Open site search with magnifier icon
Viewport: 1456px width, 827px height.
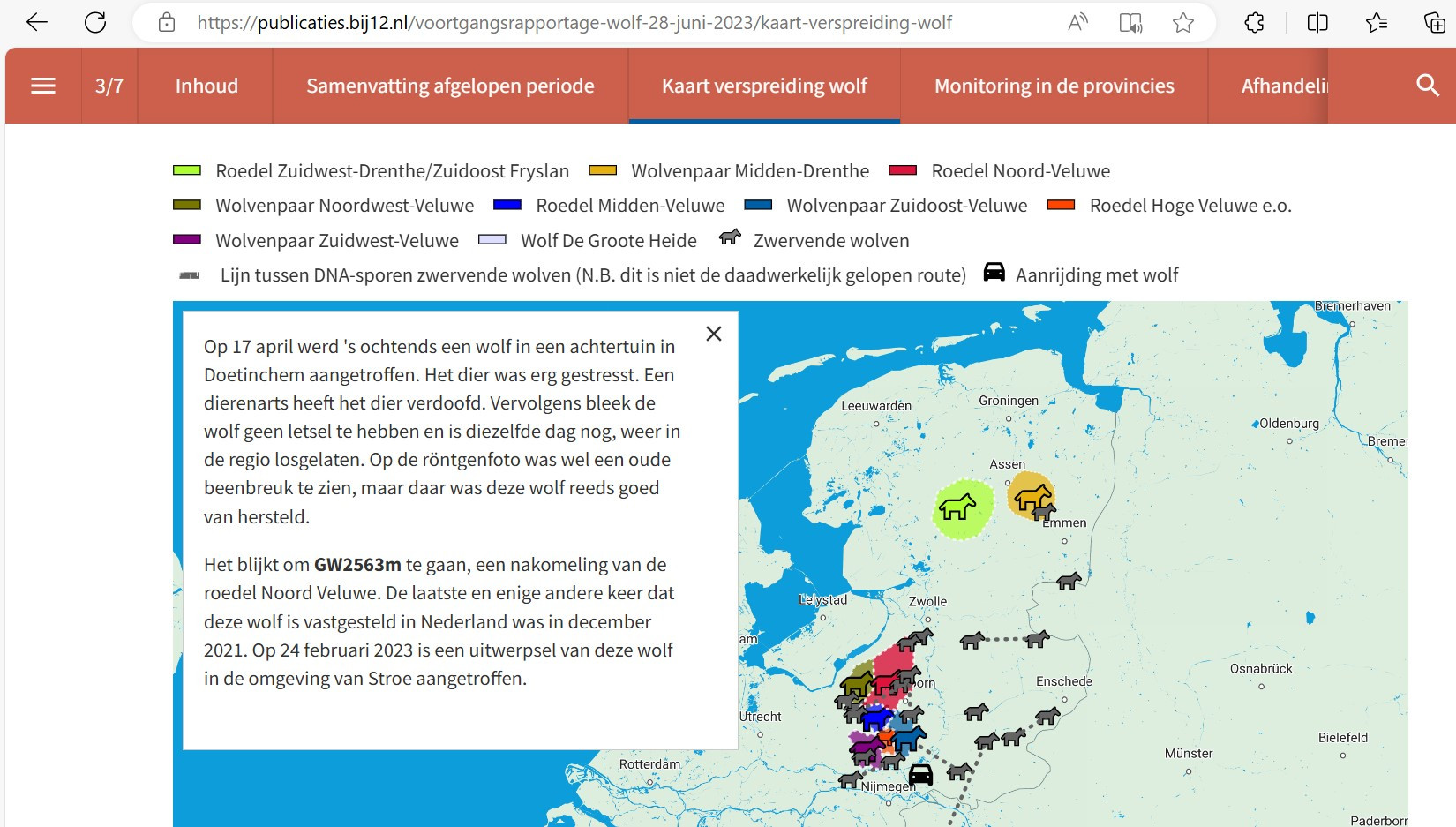coord(1427,86)
